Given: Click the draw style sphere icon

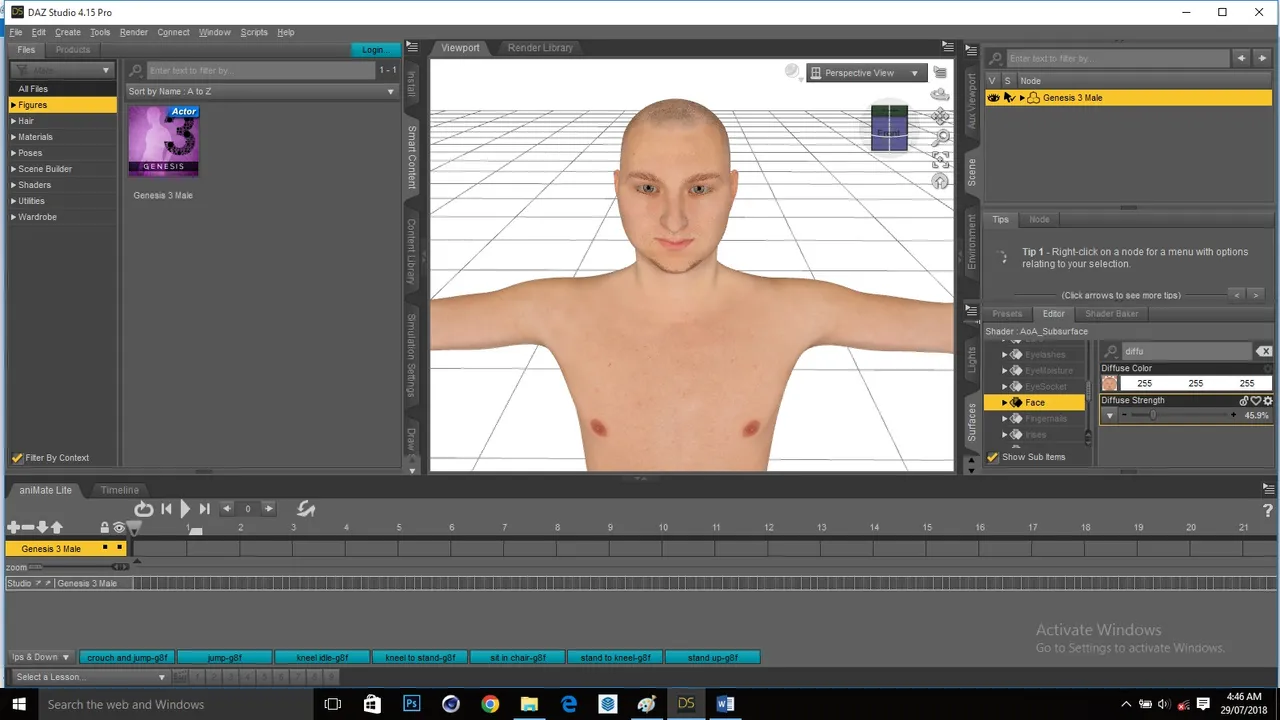Looking at the screenshot, I should (793, 72).
